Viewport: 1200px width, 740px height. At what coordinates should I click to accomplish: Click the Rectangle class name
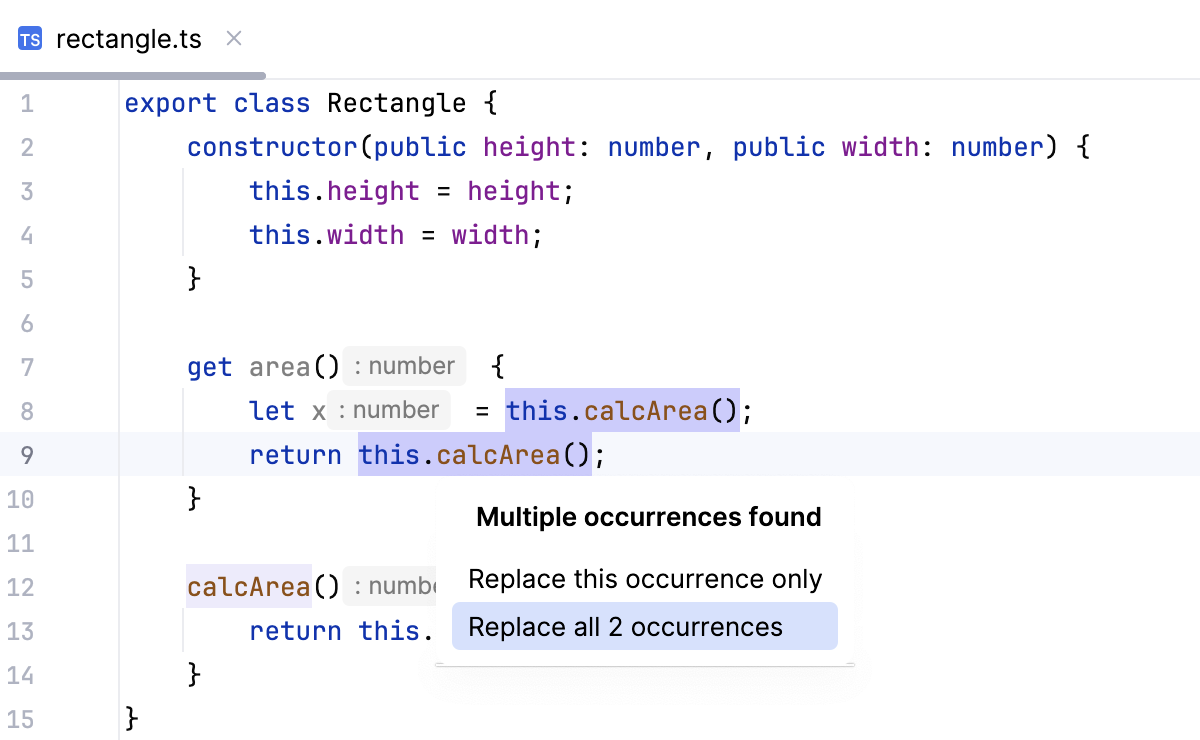coord(396,103)
